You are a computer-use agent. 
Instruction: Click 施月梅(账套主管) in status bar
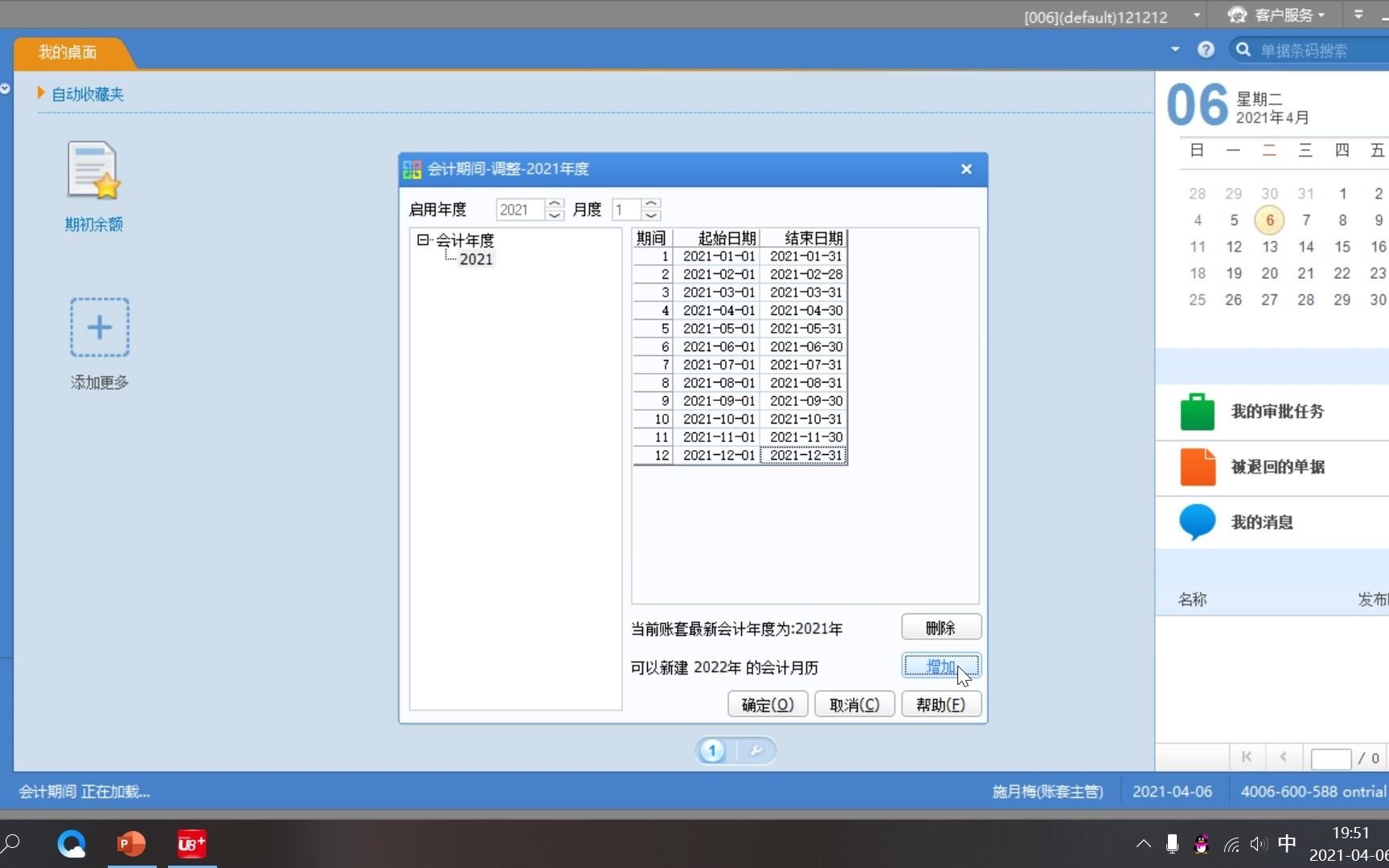coord(1048,792)
